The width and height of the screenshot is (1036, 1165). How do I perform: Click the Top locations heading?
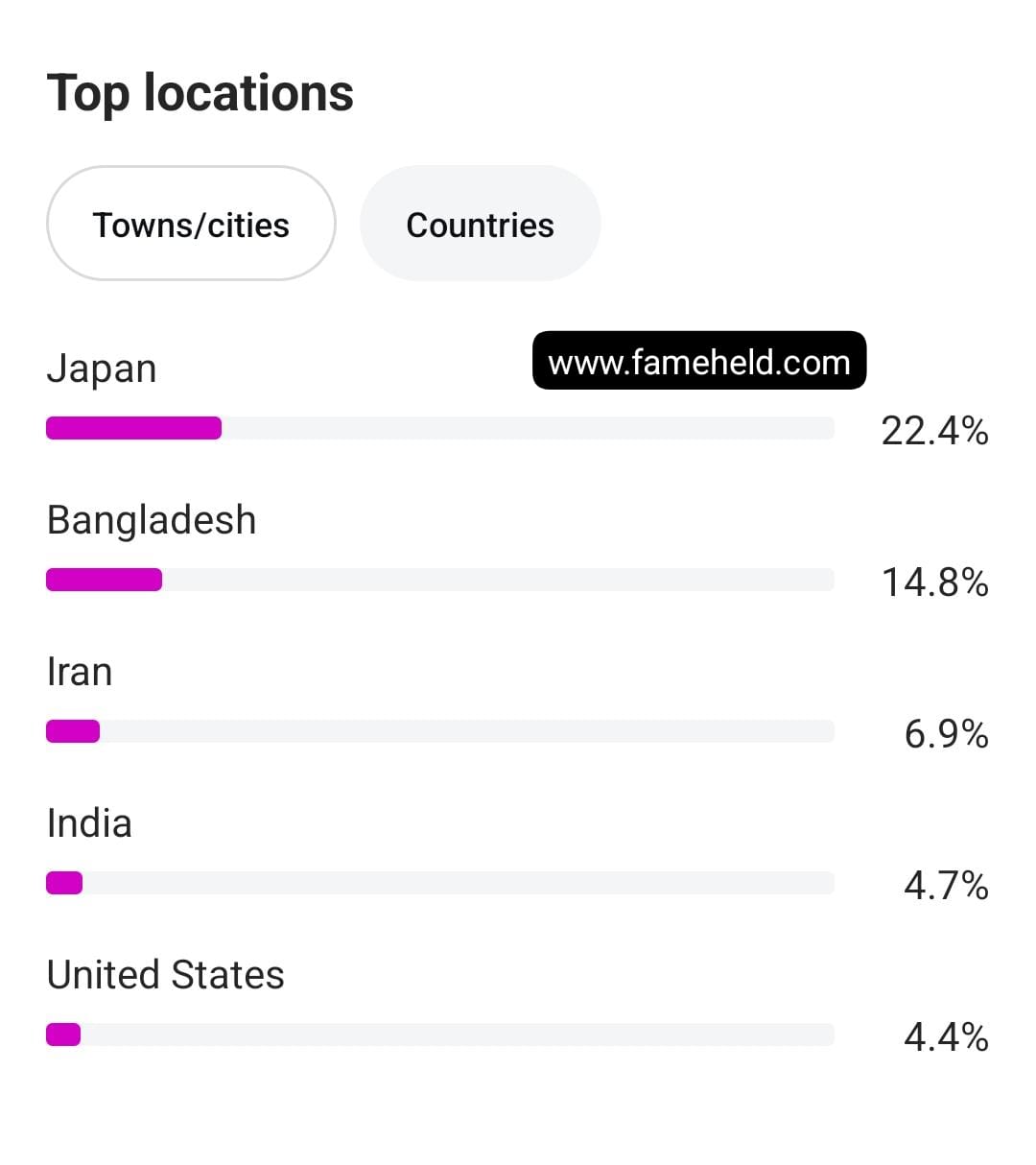tap(200, 93)
